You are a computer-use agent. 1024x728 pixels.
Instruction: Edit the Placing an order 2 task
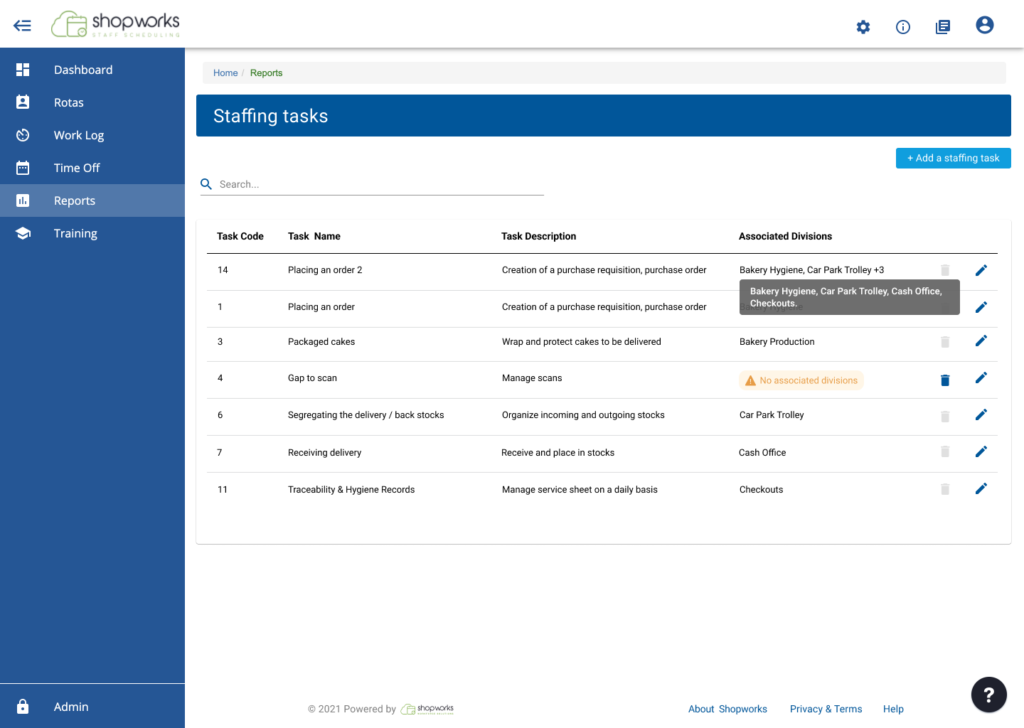pyautogui.click(x=981, y=270)
